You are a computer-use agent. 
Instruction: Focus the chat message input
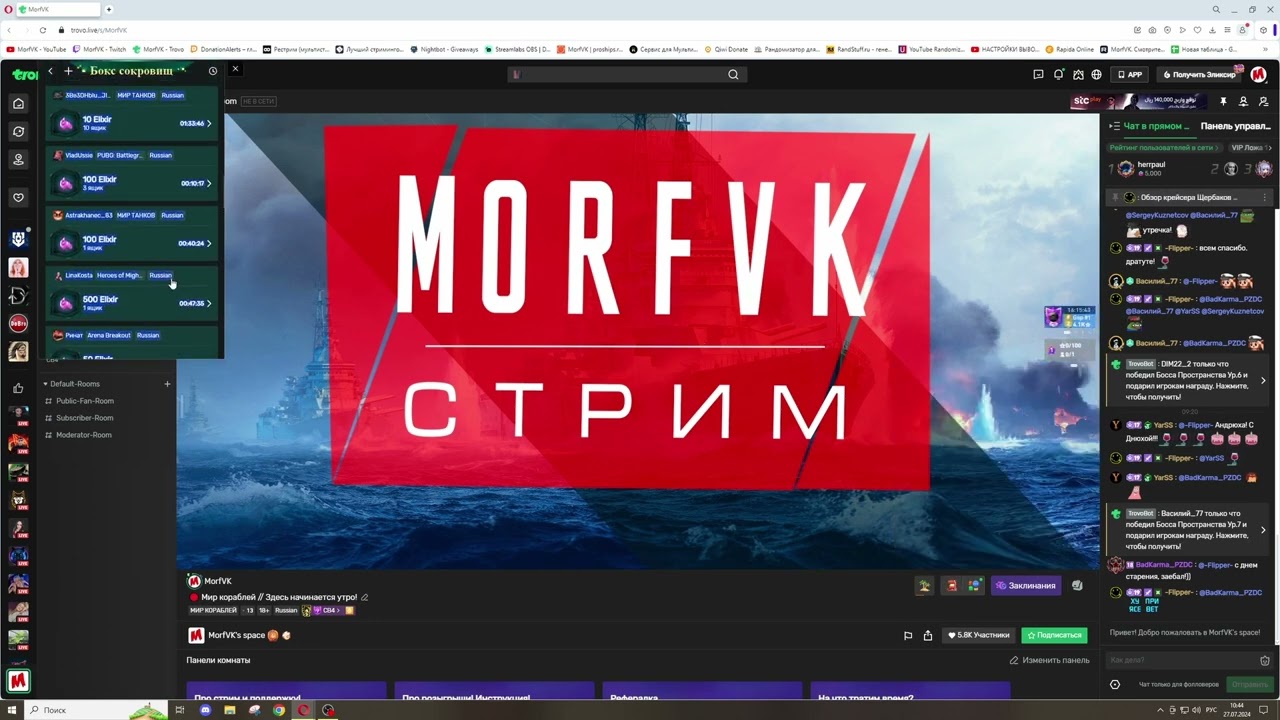(x=1180, y=660)
